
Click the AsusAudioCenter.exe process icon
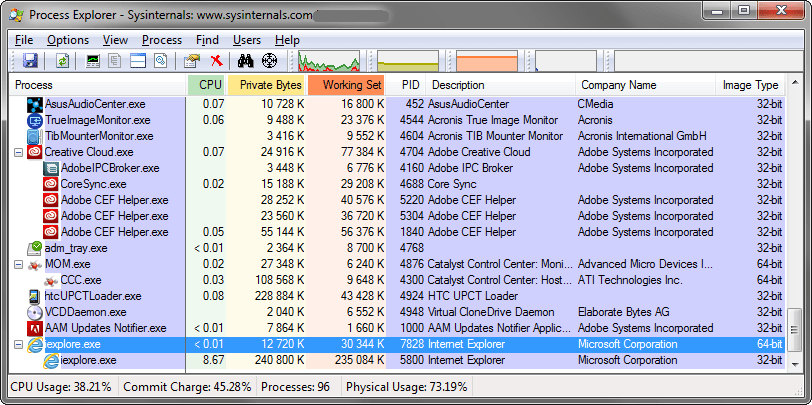[x=35, y=104]
